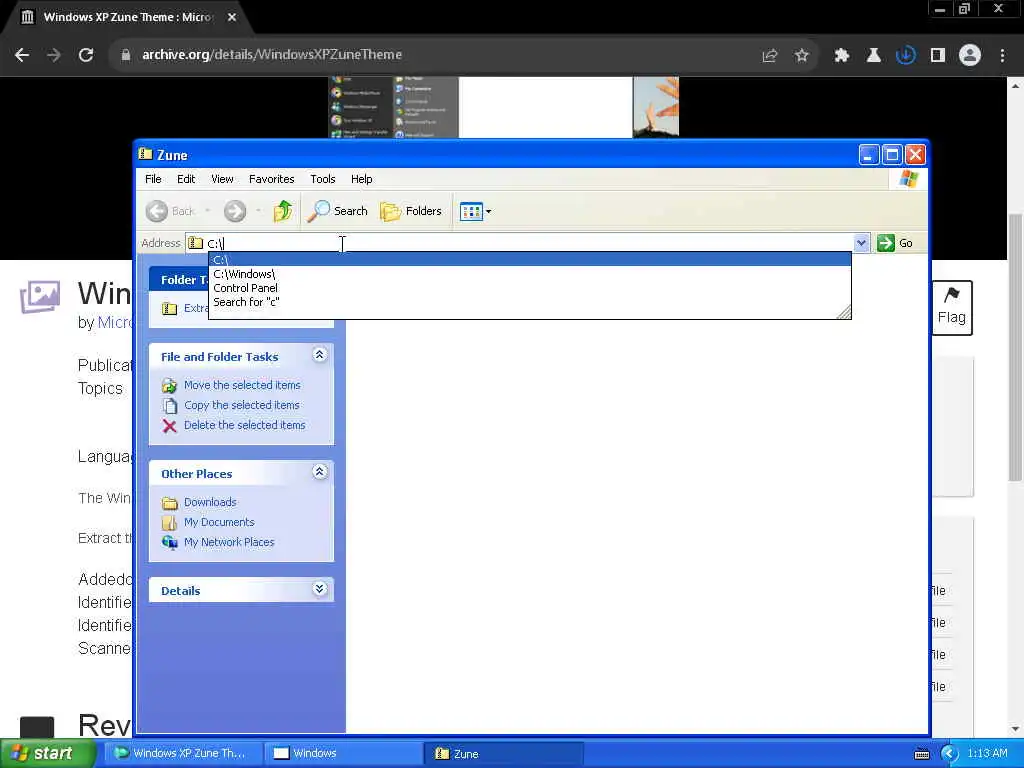The width and height of the screenshot is (1024, 768).
Task: Click the orange thumbnail image on archive page
Action: coord(656,107)
